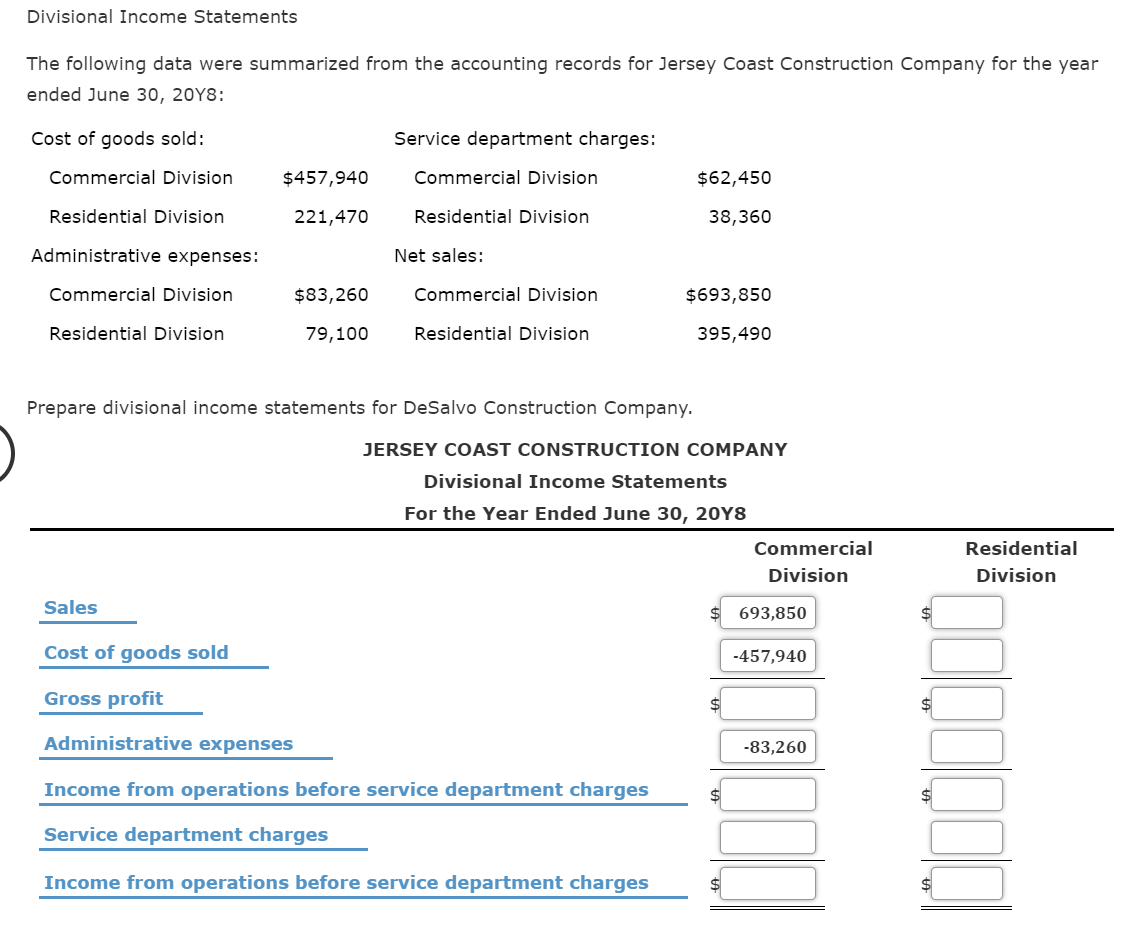Open the Administrative expenses label dropdown
1122x935 pixels.
click(x=186, y=745)
